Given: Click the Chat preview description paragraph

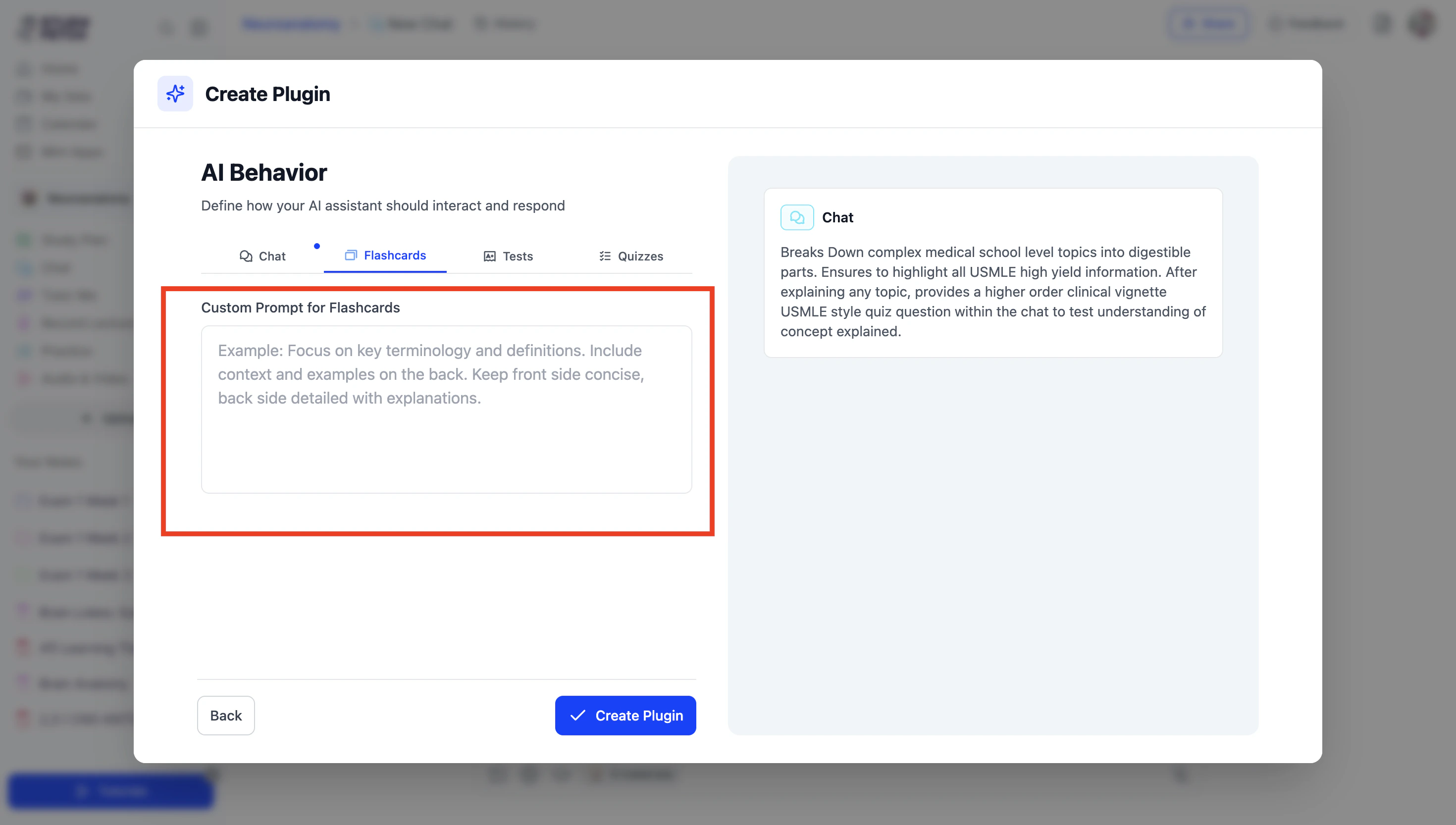Looking at the screenshot, I should (992, 291).
